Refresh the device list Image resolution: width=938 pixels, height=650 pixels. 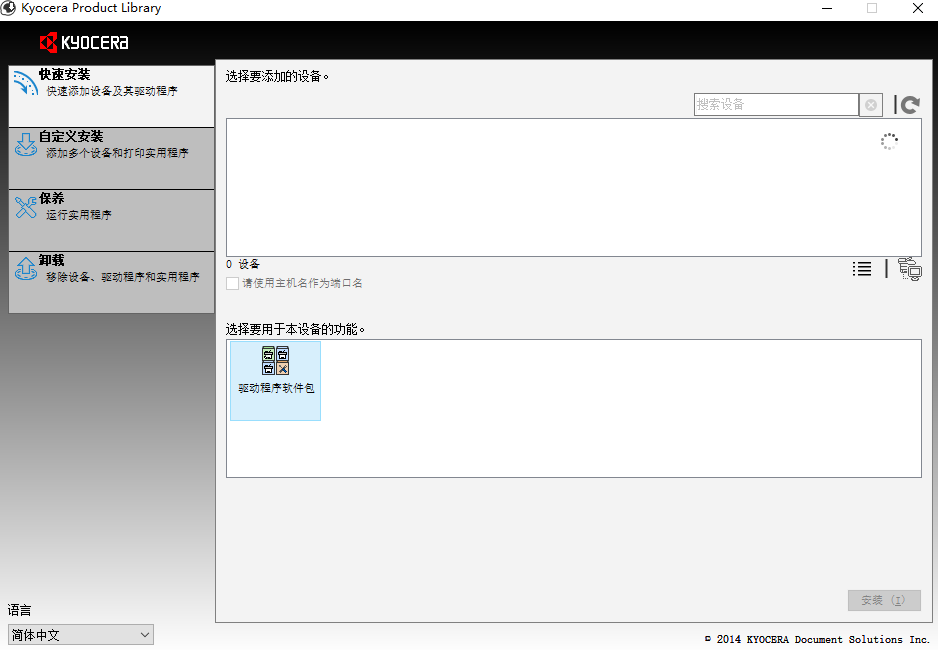910,105
